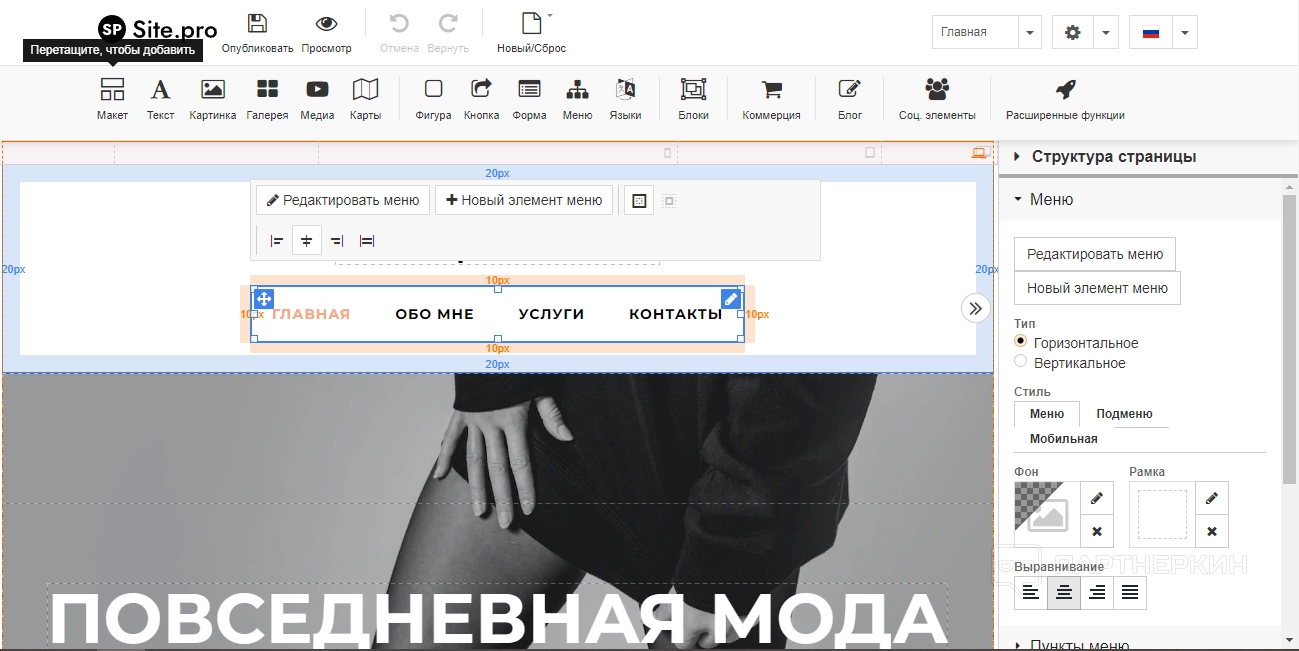The height and width of the screenshot is (651, 1299).
Task: Select Горизонтальное menu type
Action: coord(1021,342)
